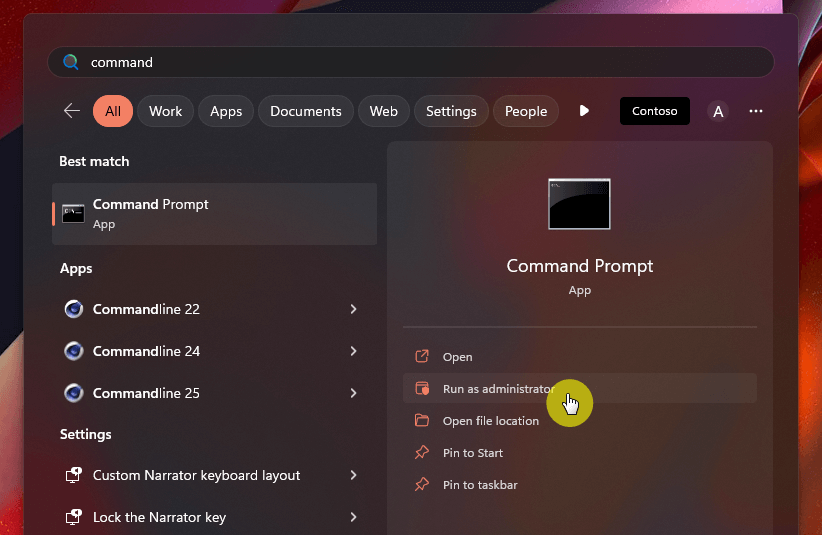Image resolution: width=822 pixels, height=535 pixels.
Task: Expand the Commandline 22 chevron
Action: [x=353, y=309]
